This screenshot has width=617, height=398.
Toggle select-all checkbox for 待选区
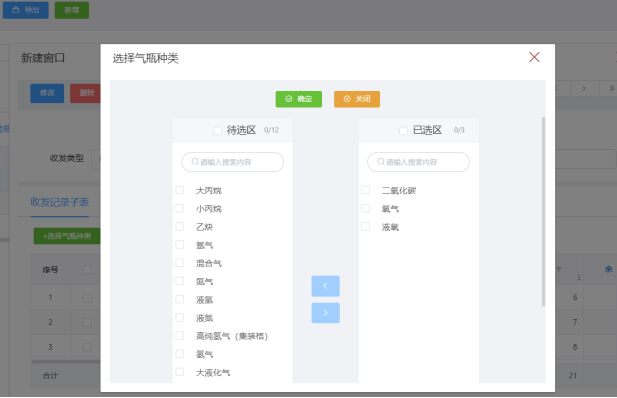pyautogui.click(x=218, y=130)
